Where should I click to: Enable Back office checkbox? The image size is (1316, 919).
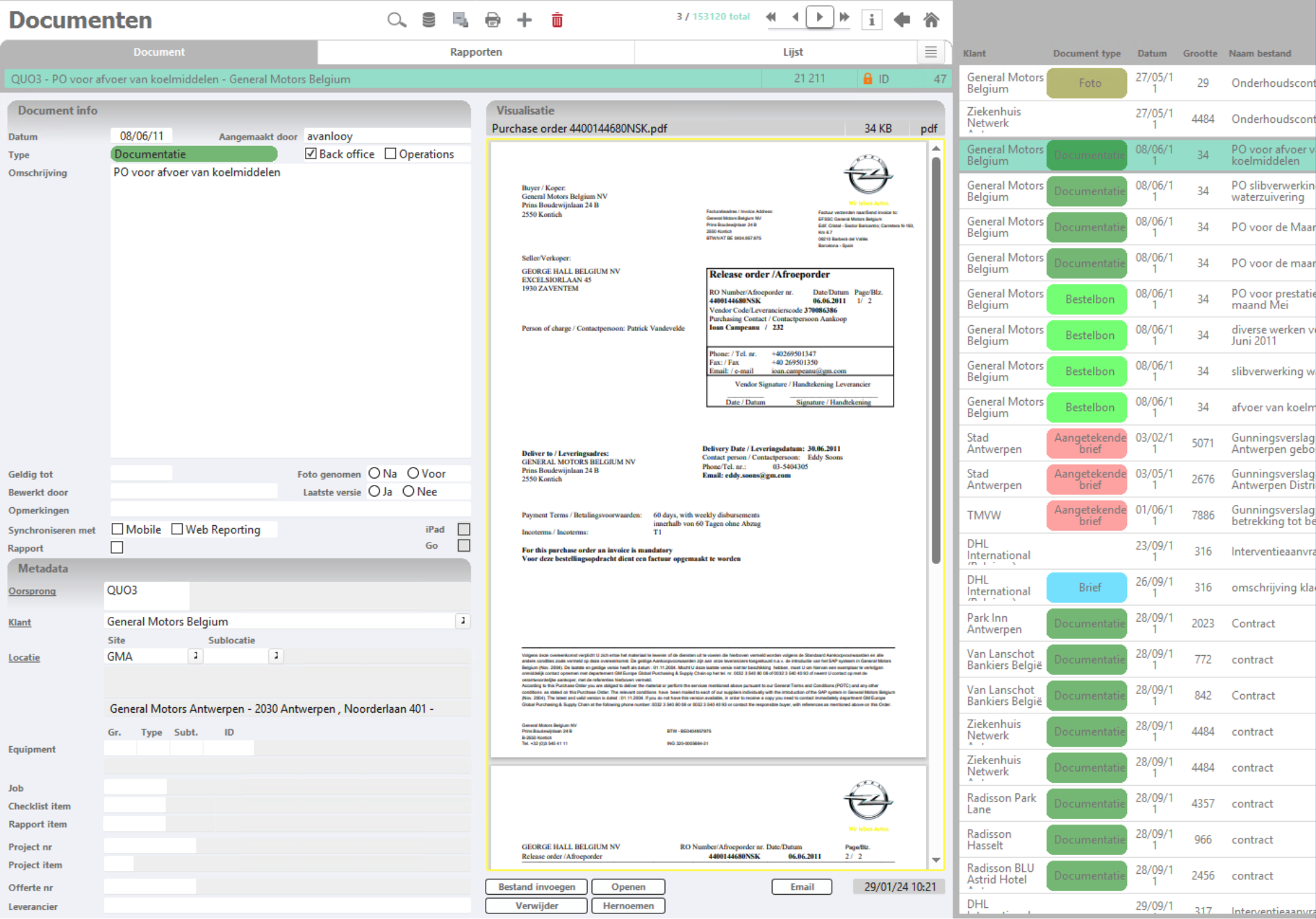[x=311, y=154]
